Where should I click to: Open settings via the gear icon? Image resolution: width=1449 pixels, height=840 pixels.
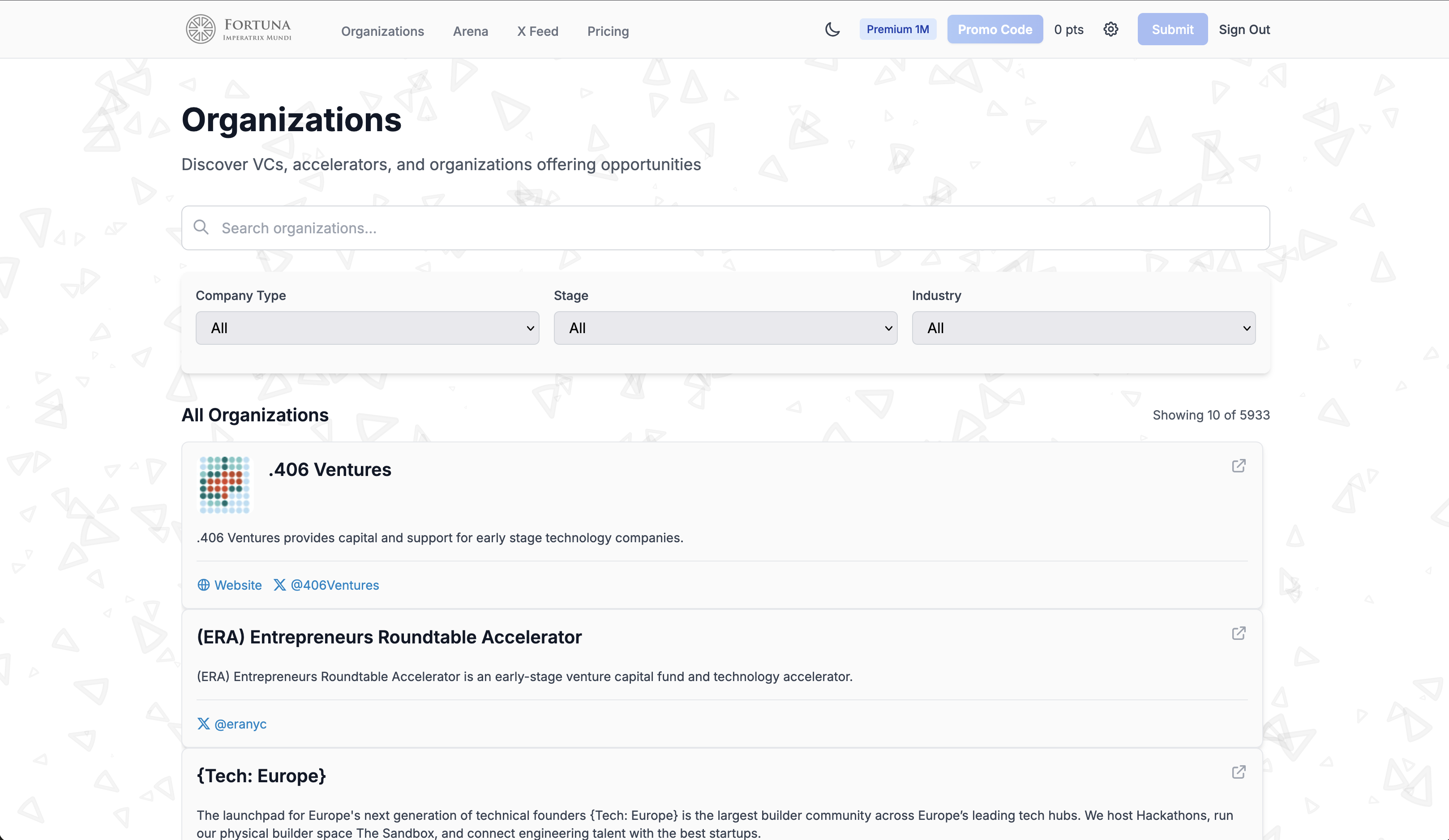click(1110, 29)
